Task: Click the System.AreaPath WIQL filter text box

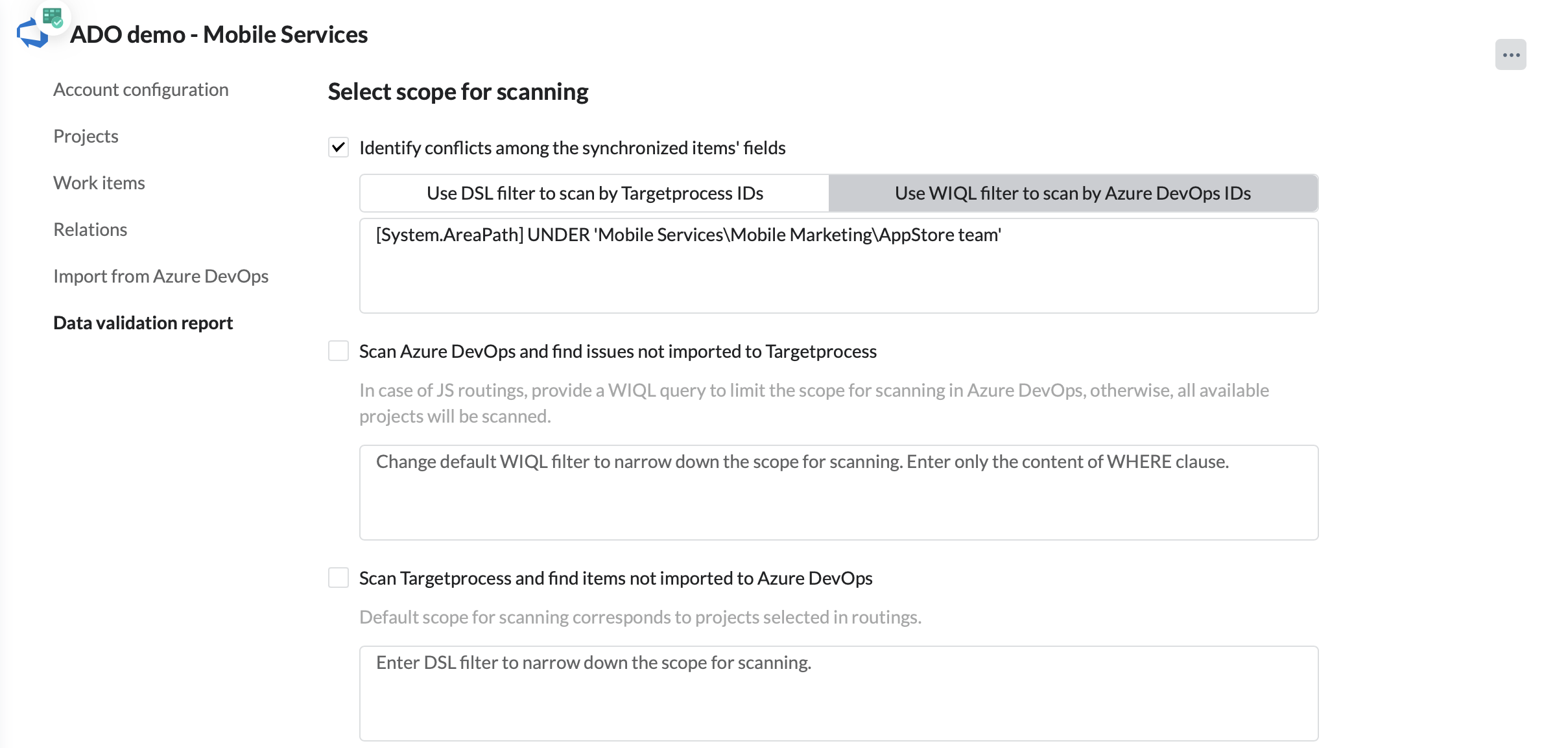Action: tap(838, 266)
